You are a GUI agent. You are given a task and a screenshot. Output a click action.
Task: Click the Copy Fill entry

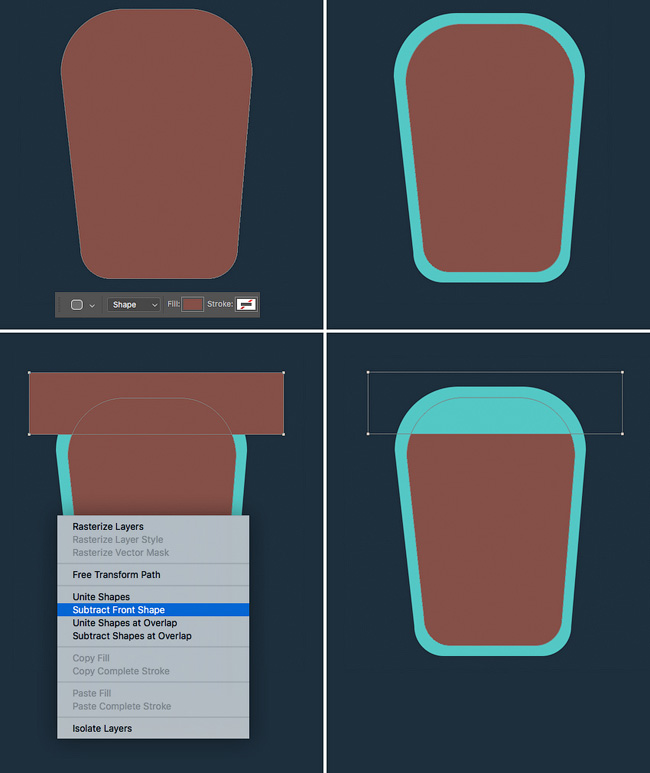(153, 658)
